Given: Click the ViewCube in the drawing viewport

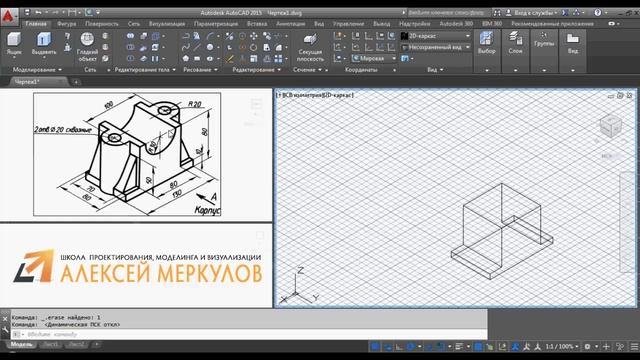Looking at the screenshot, I should pos(610,126).
